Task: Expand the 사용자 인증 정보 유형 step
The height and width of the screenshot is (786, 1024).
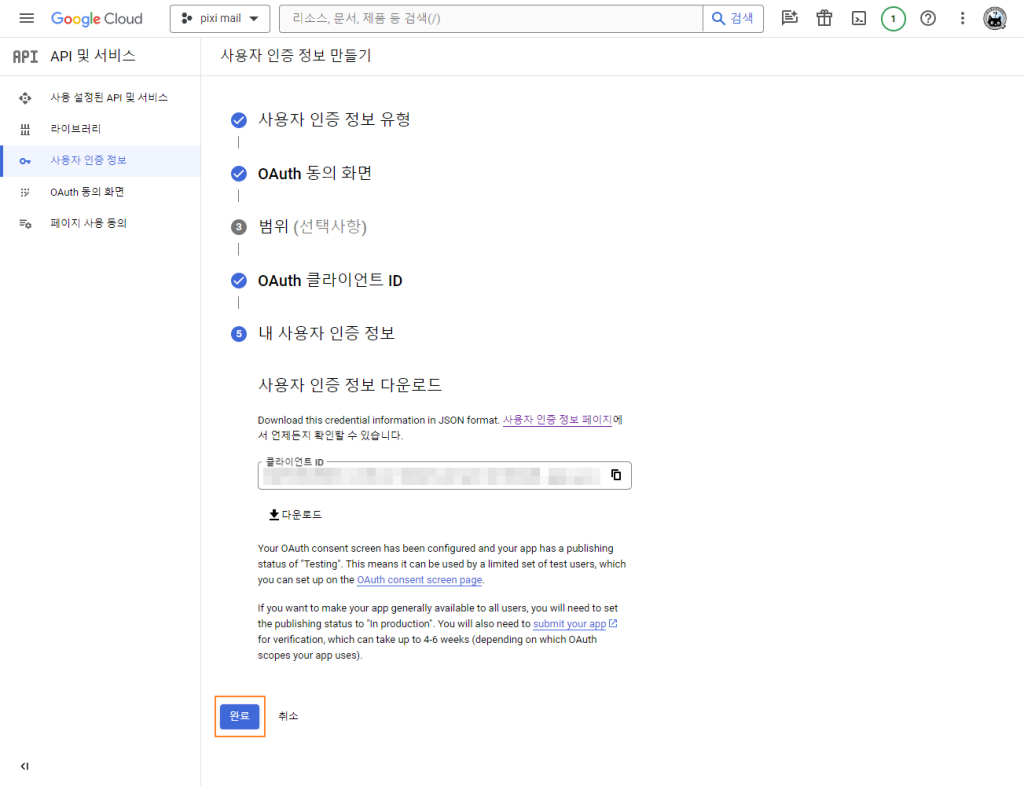Action: pos(333,120)
